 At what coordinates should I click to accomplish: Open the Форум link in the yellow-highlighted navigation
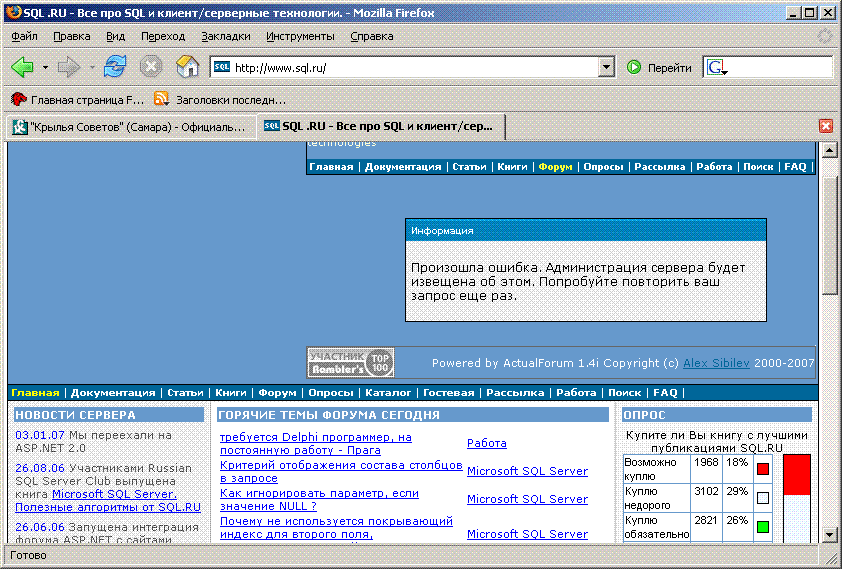click(555, 167)
